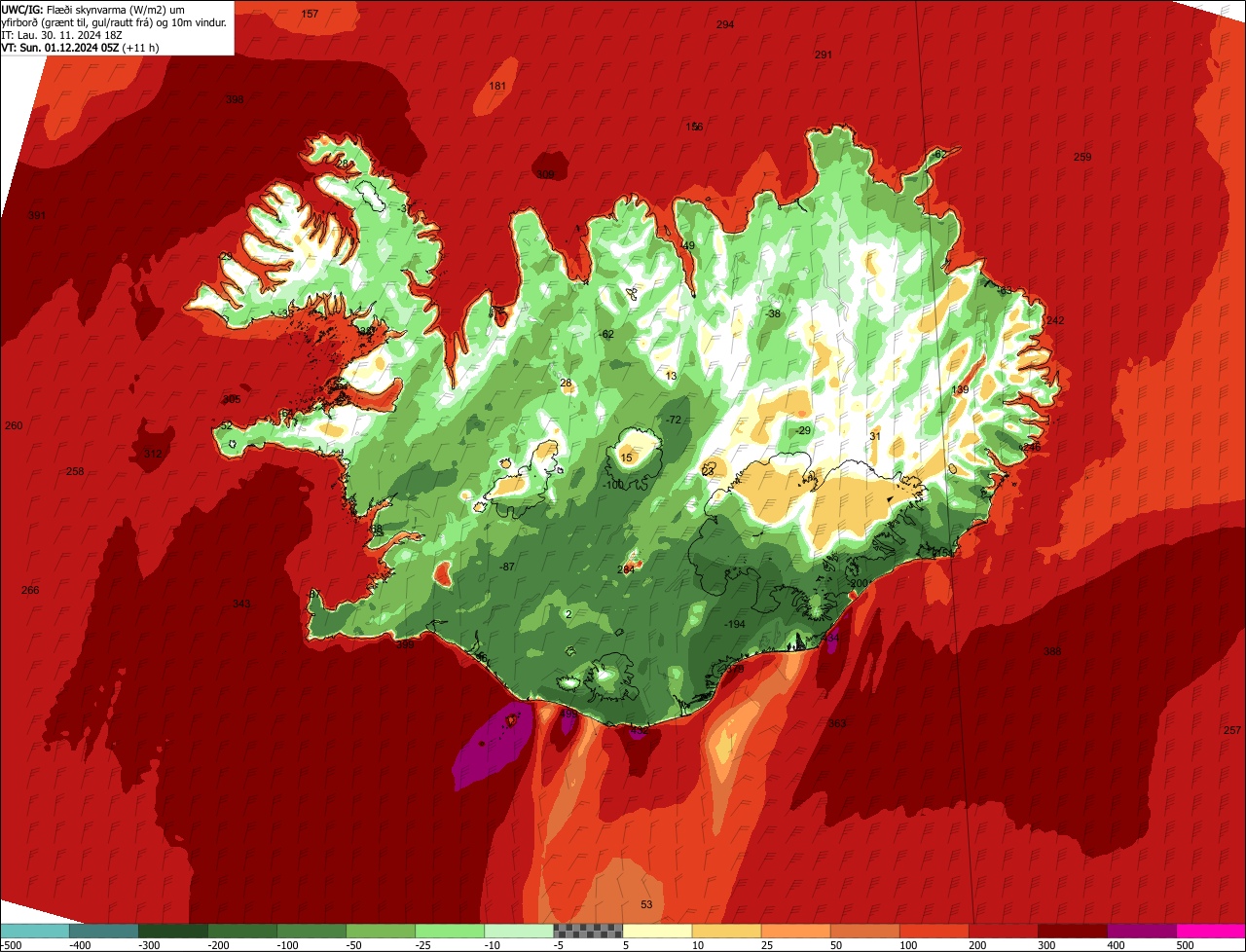Image resolution: width=1246 pixels, height=952 pixels.
Task: Click the map value '-38'
Action: (774, 313)
